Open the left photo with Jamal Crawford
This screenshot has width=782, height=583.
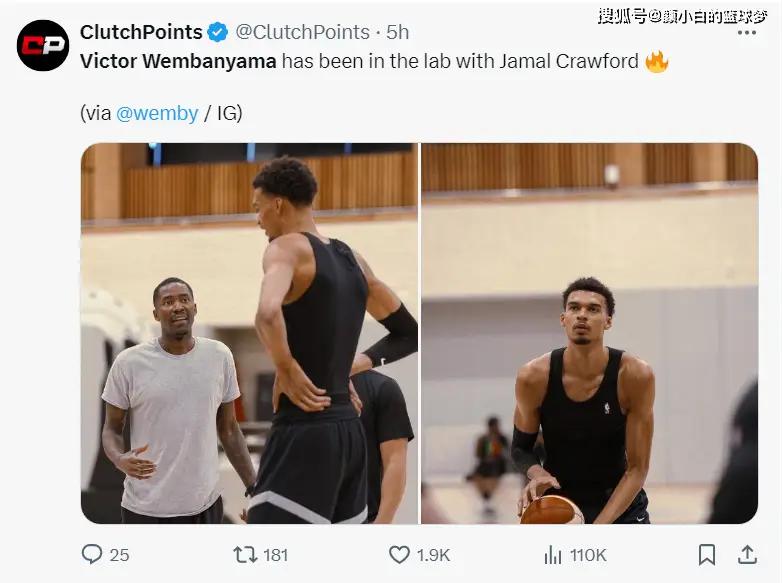[x=249, y=333]
